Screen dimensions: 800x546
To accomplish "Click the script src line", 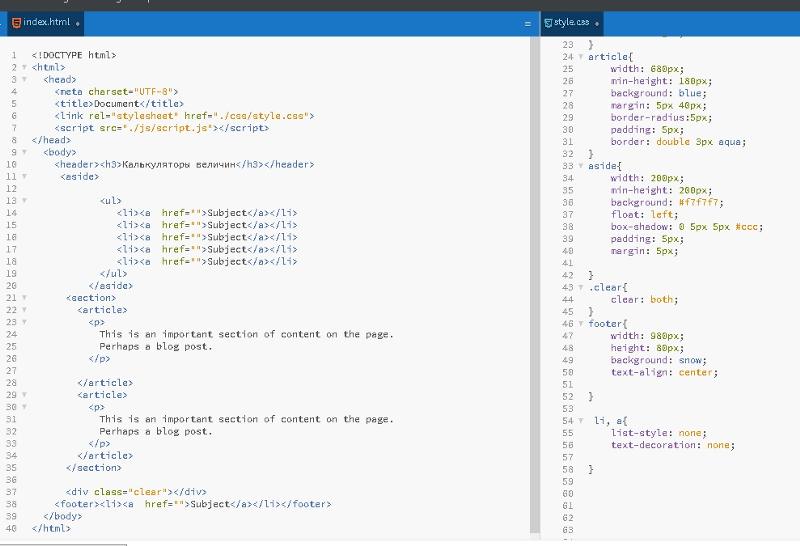I will tap(161, 128).
